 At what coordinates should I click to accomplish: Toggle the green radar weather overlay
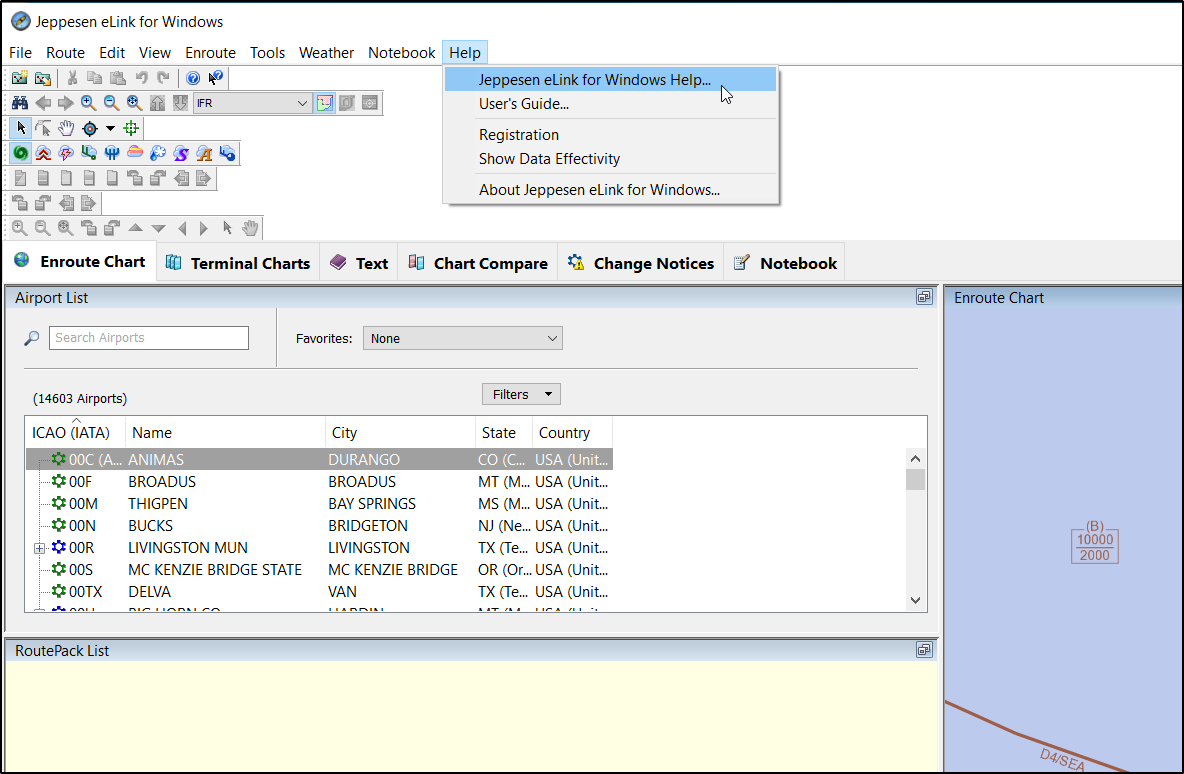coord(20,153)
